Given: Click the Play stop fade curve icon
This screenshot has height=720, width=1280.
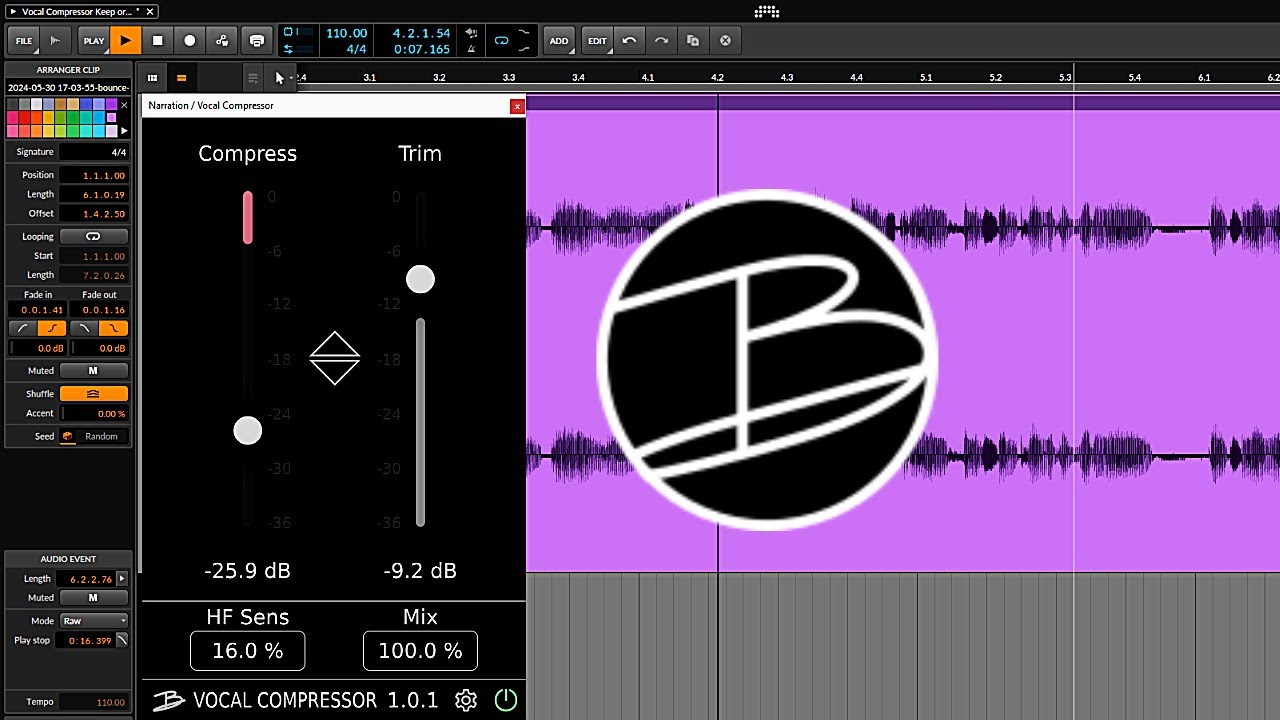Looking at the screenshot, I should (122, 640).
